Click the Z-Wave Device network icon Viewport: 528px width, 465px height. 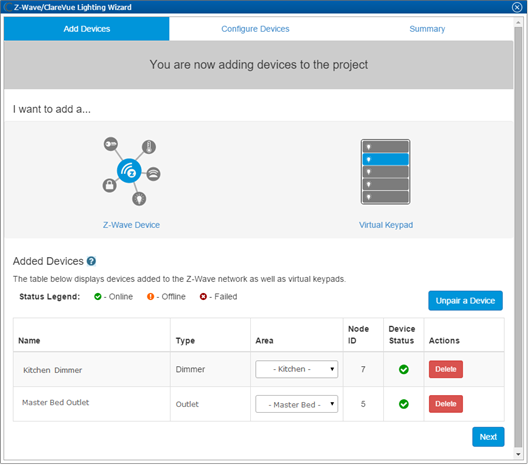[131, 171]
